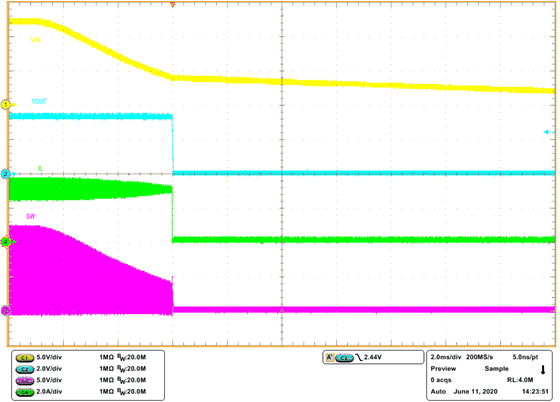Click the yellow C1 channel badge
Screen dimensions: 560x402
[x=25, y=358]
